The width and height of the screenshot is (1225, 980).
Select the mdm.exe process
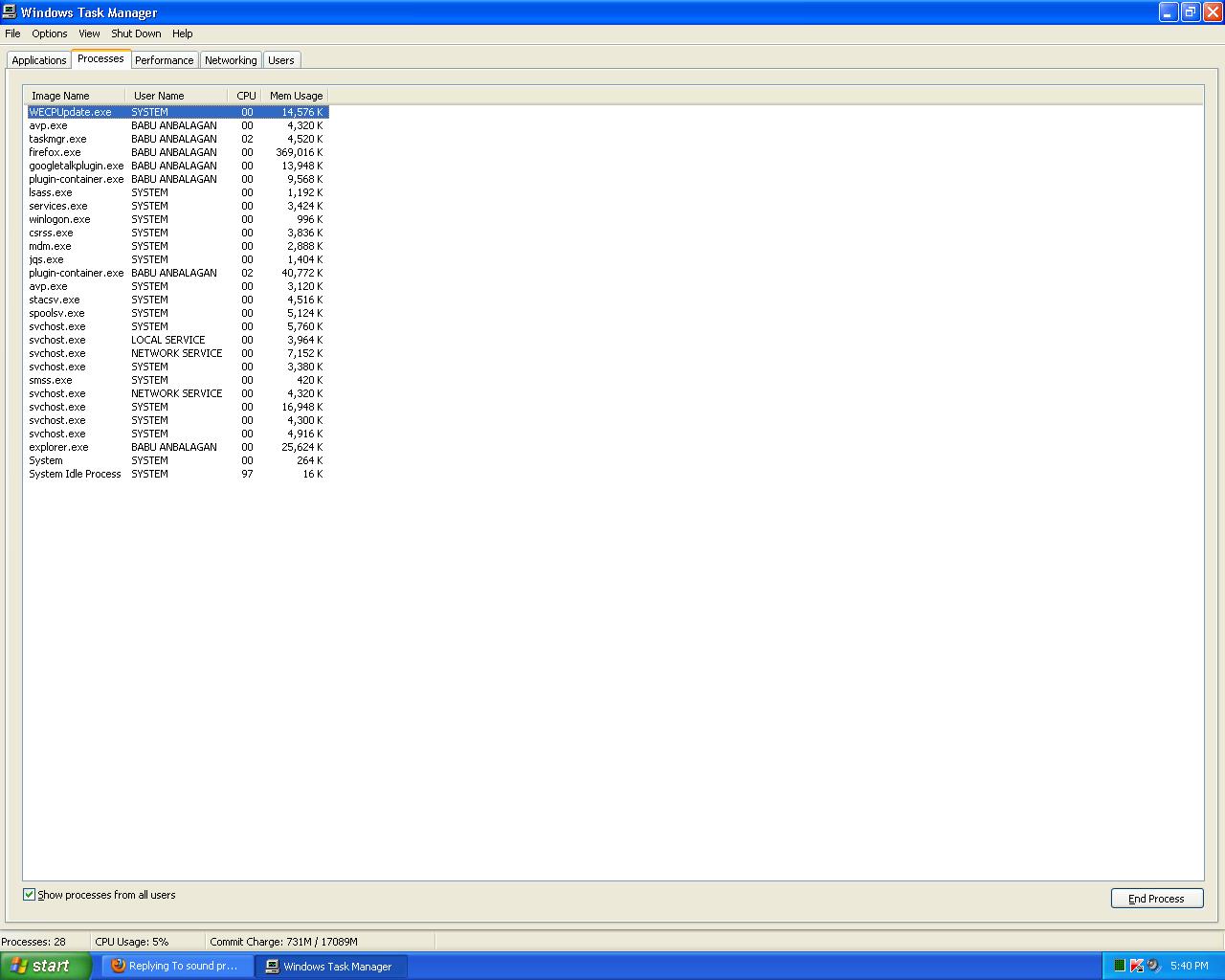pyautogui.click(x=177, y=246)
